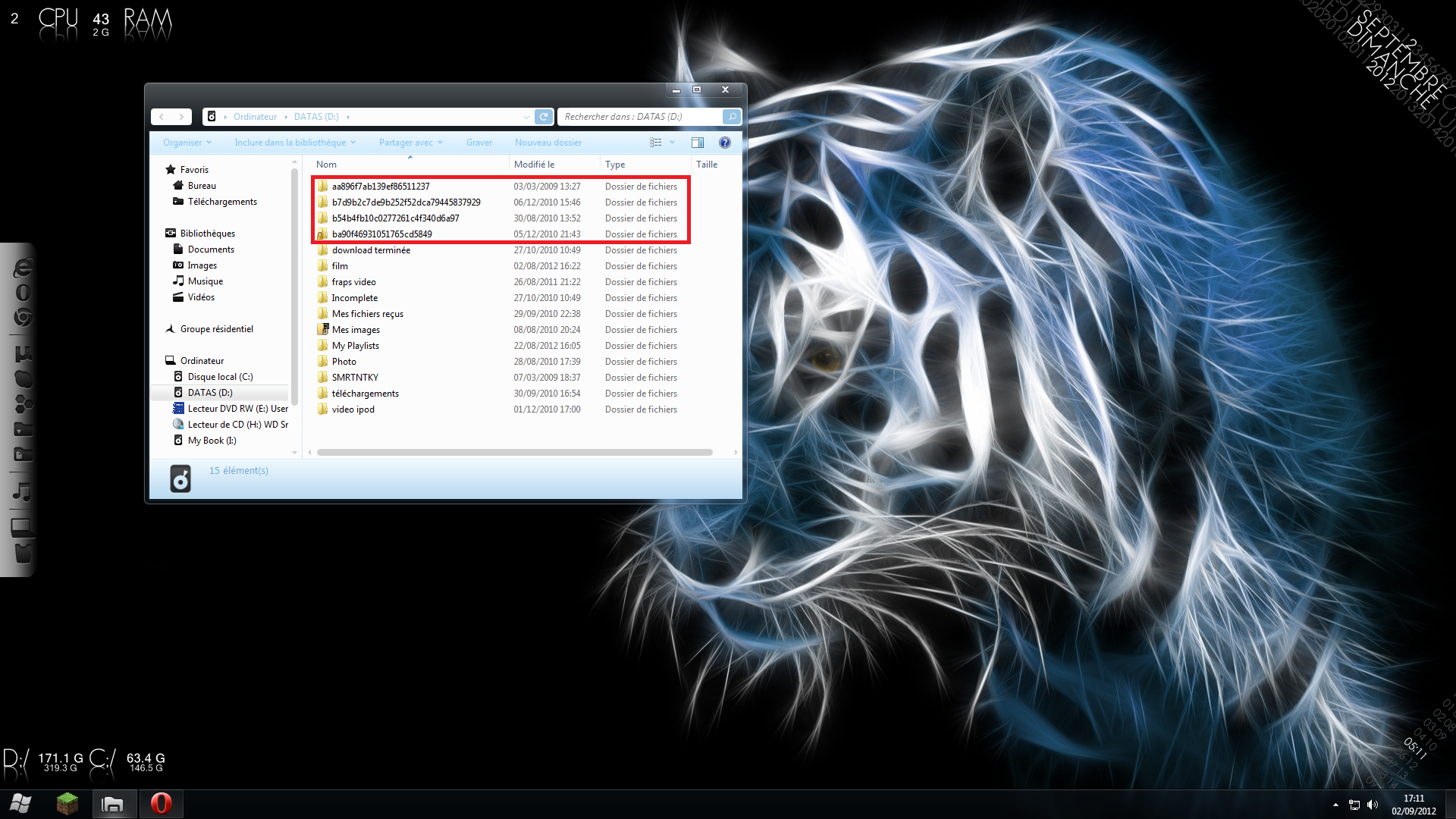
Task: Select Disque local (C:) in navigation tree
Action: [x=220, y=377]
